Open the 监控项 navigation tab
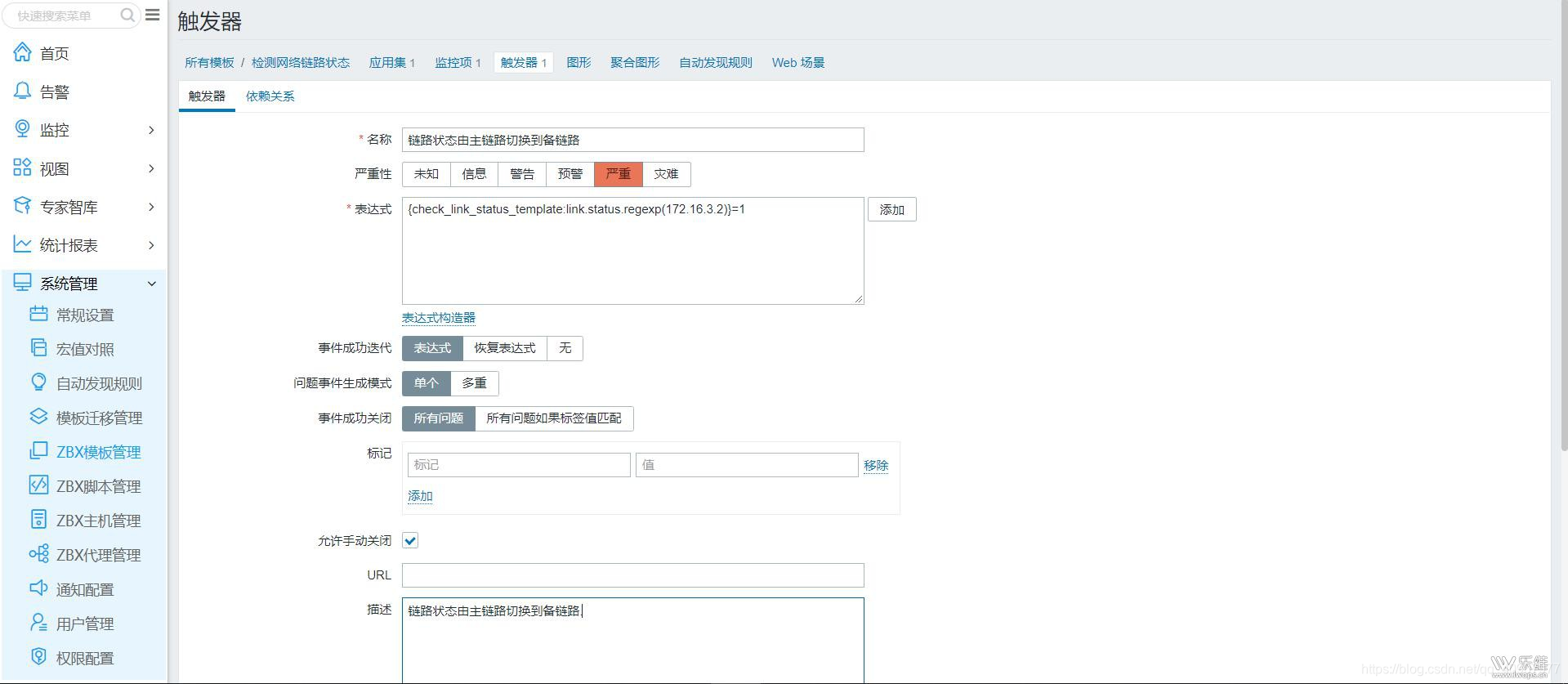 tap(458, 63)
